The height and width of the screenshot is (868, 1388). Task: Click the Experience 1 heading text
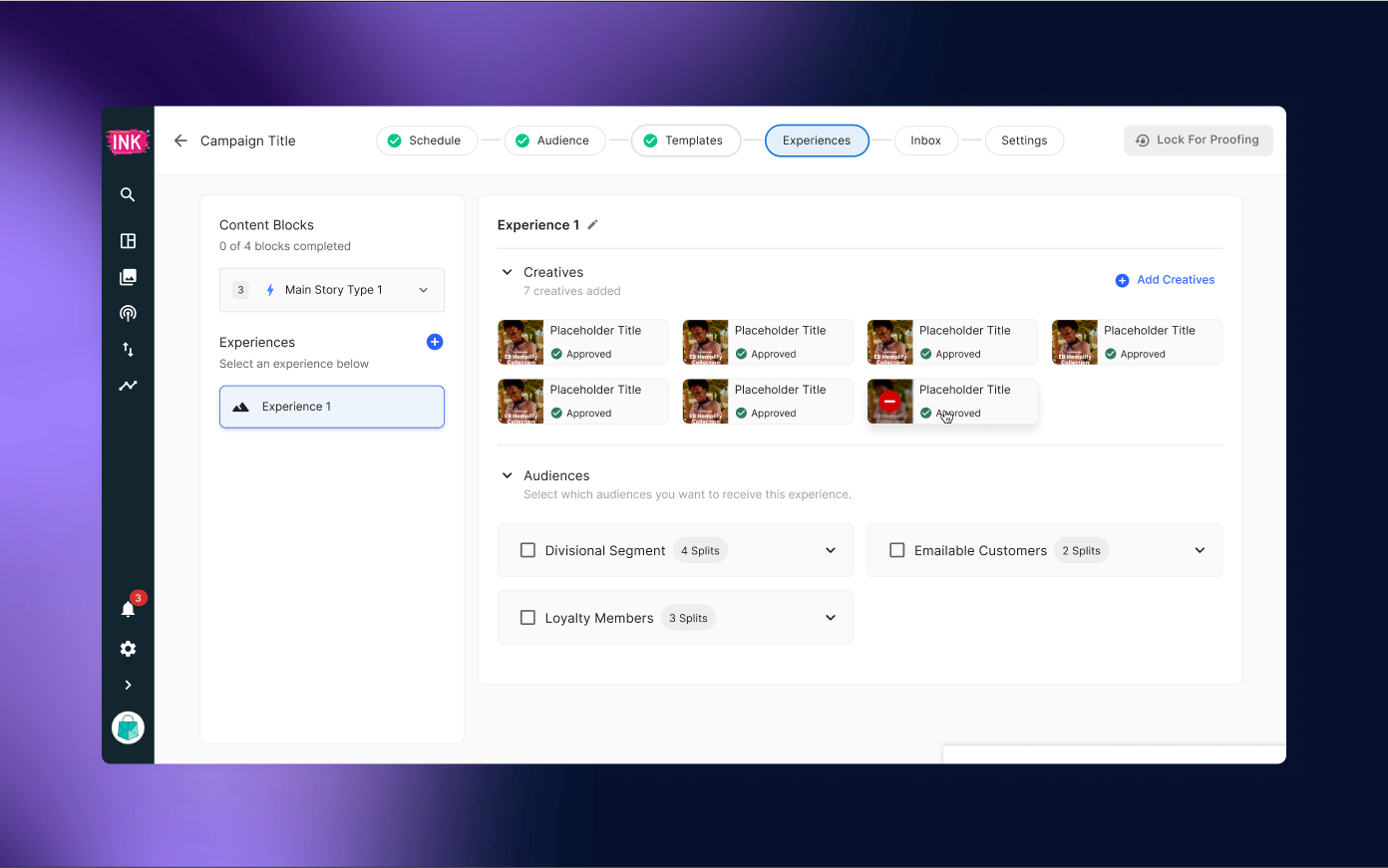coord(538,225)
